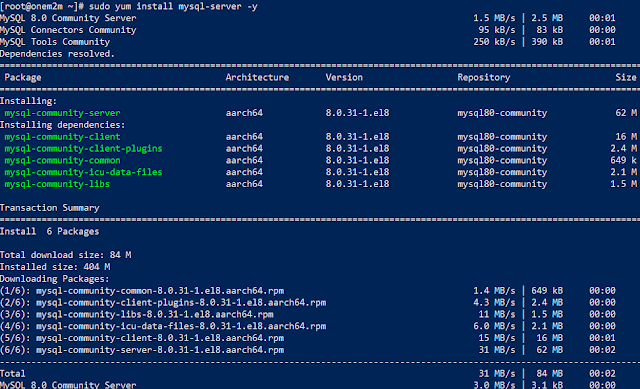Screen dimensions: 640x389
Task: Select the green 'mysql-community-common' package name
Action: click(x=62, y=160)
